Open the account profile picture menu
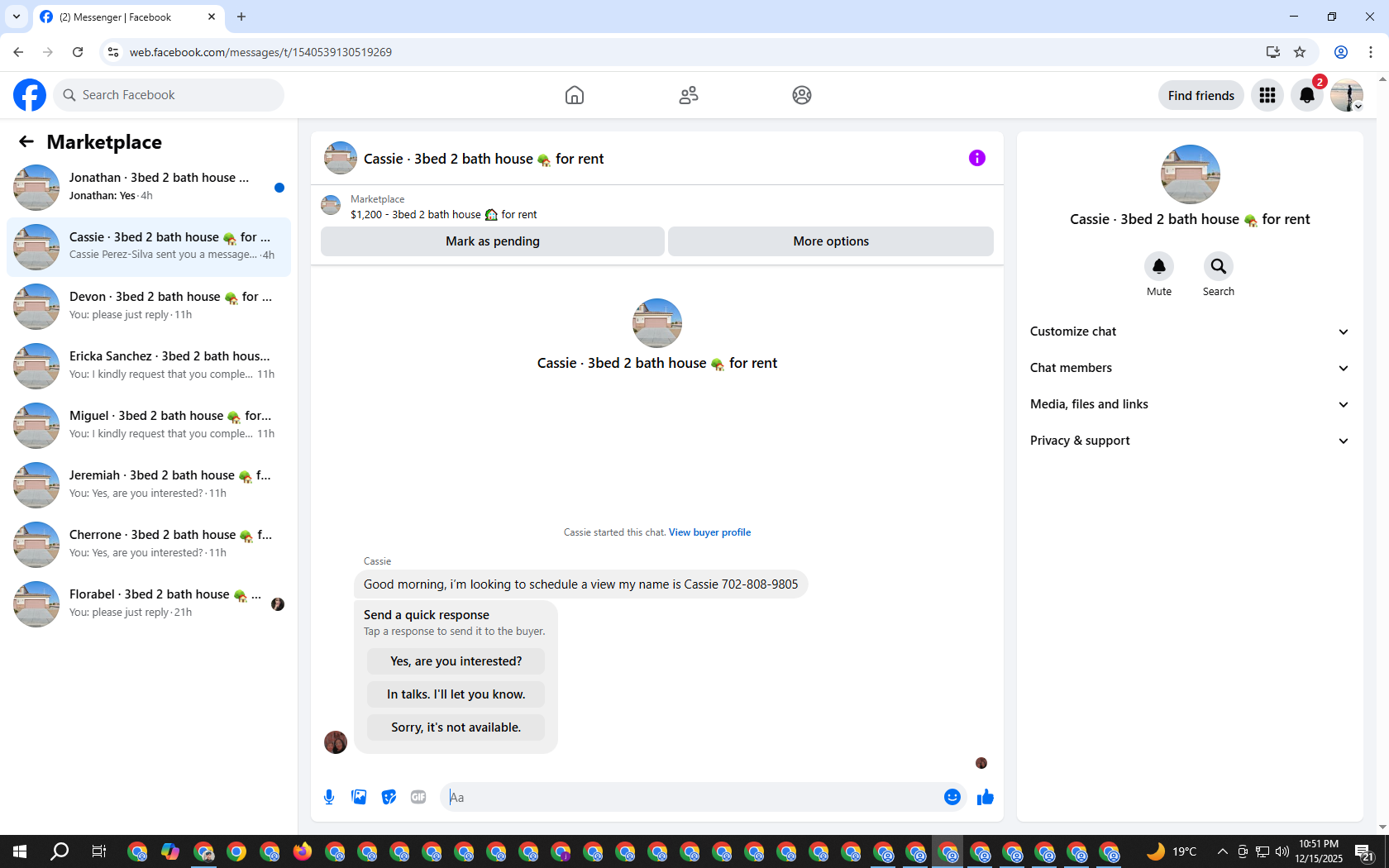The height and width of the screenshot is (868, 1389). tap(1347, 95)
